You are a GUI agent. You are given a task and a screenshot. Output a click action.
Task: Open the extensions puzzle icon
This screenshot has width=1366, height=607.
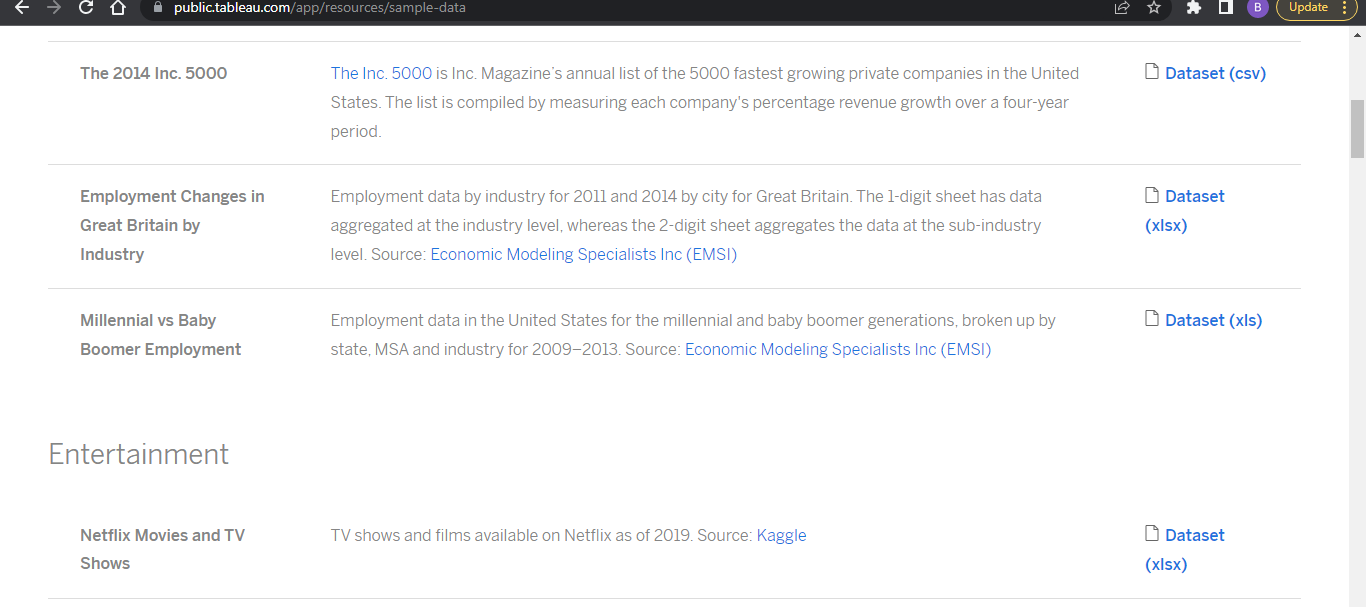1194,8
